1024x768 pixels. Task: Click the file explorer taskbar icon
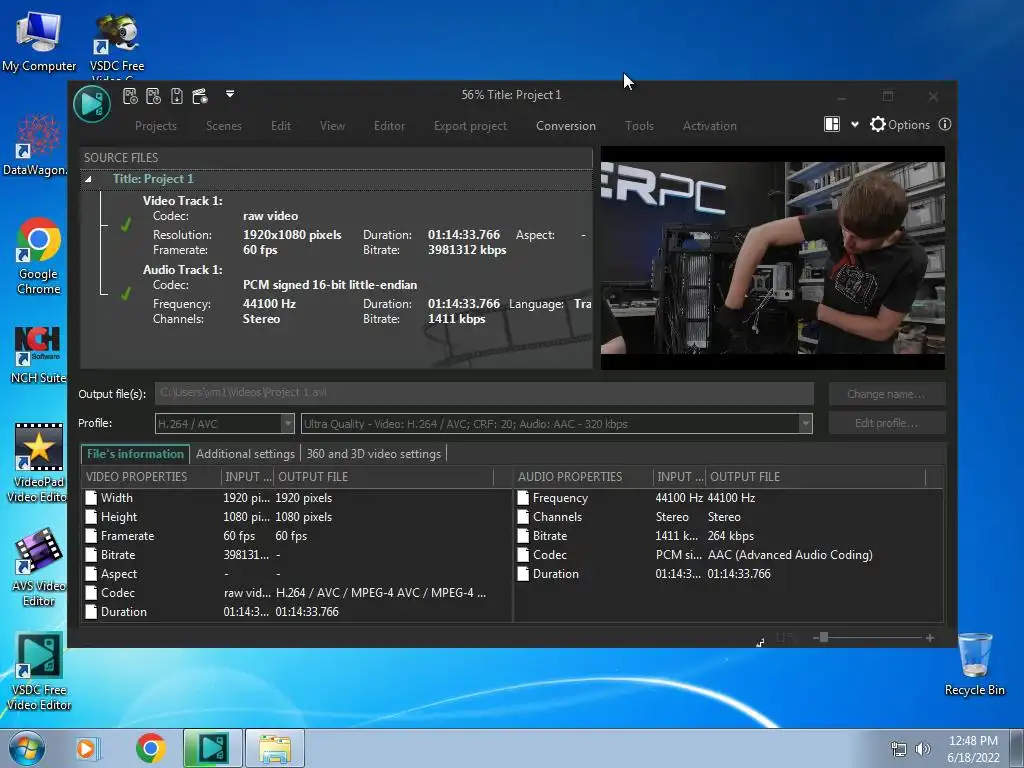275,748
